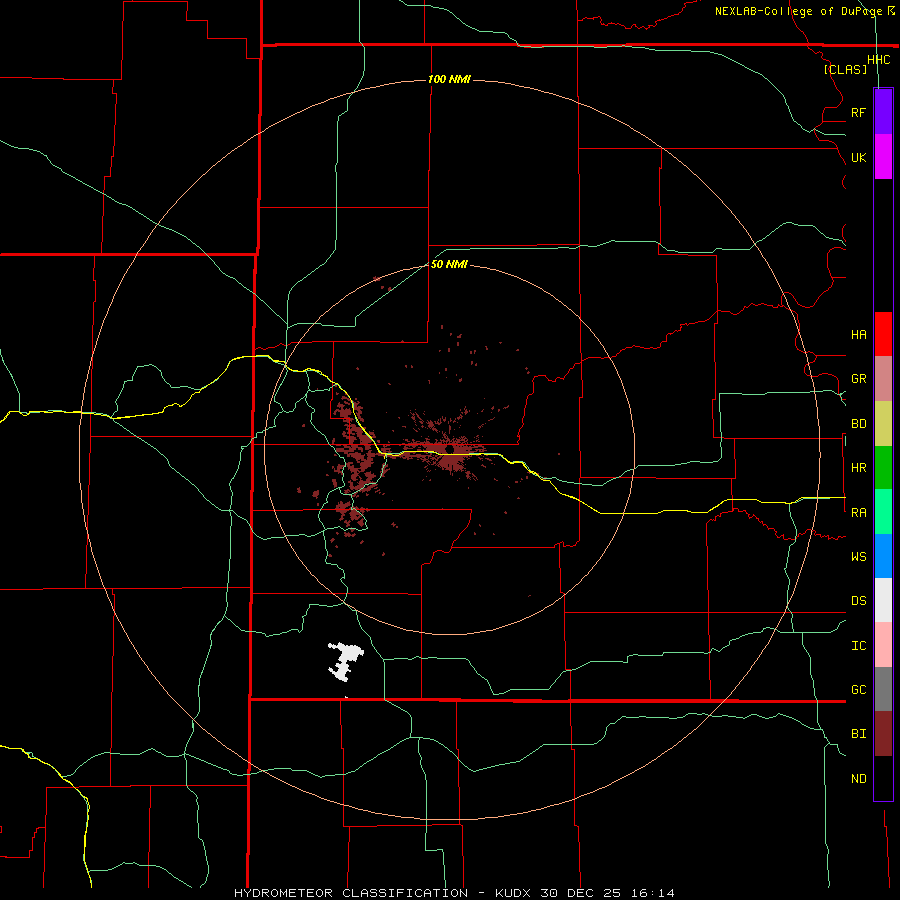Click the GC legend label

(x=858, y=690)
